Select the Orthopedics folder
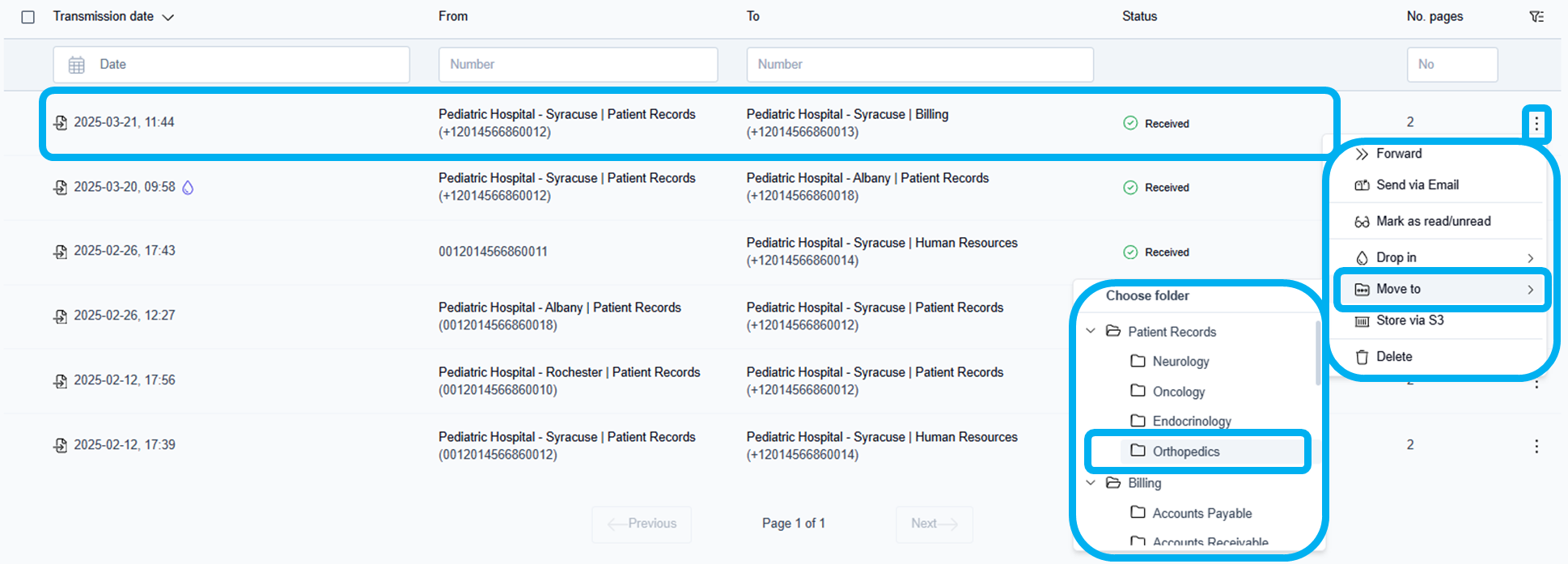Screen dimensions: 1568x564 [1185, 452]
